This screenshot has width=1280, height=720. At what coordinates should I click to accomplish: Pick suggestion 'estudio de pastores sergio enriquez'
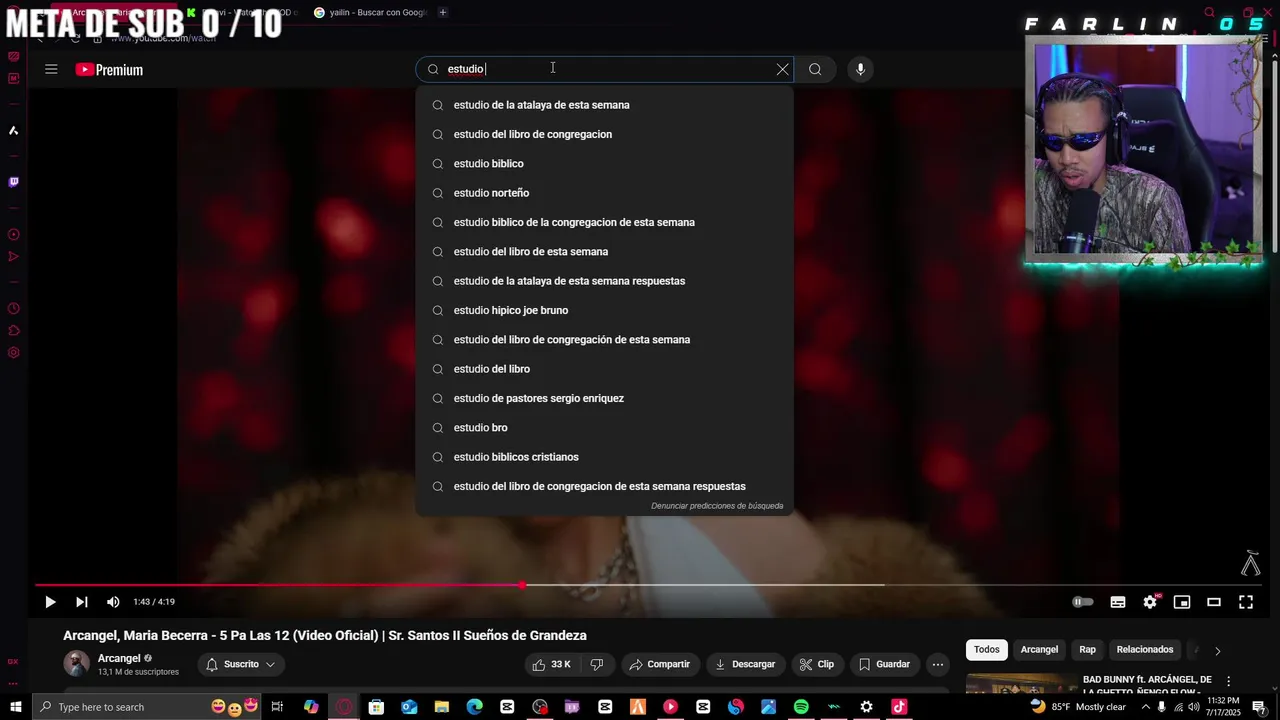click(x=605, y=398)
